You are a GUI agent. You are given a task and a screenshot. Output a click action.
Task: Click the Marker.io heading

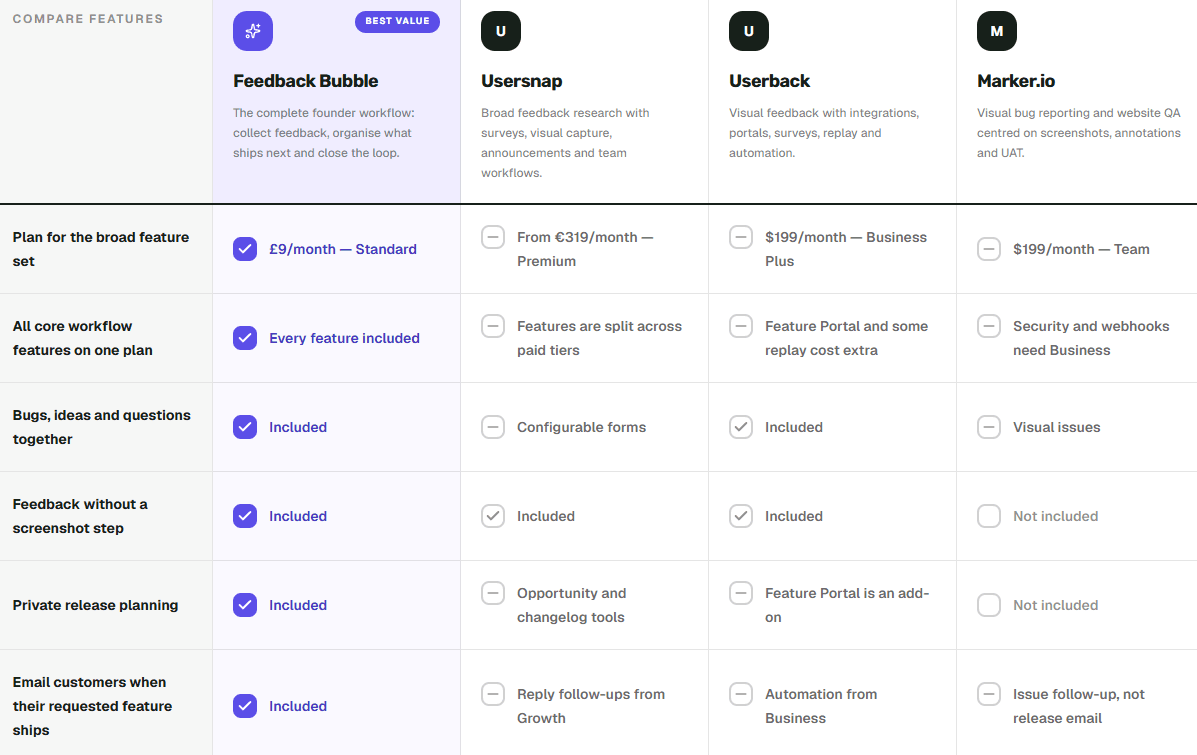point(1016,81)
